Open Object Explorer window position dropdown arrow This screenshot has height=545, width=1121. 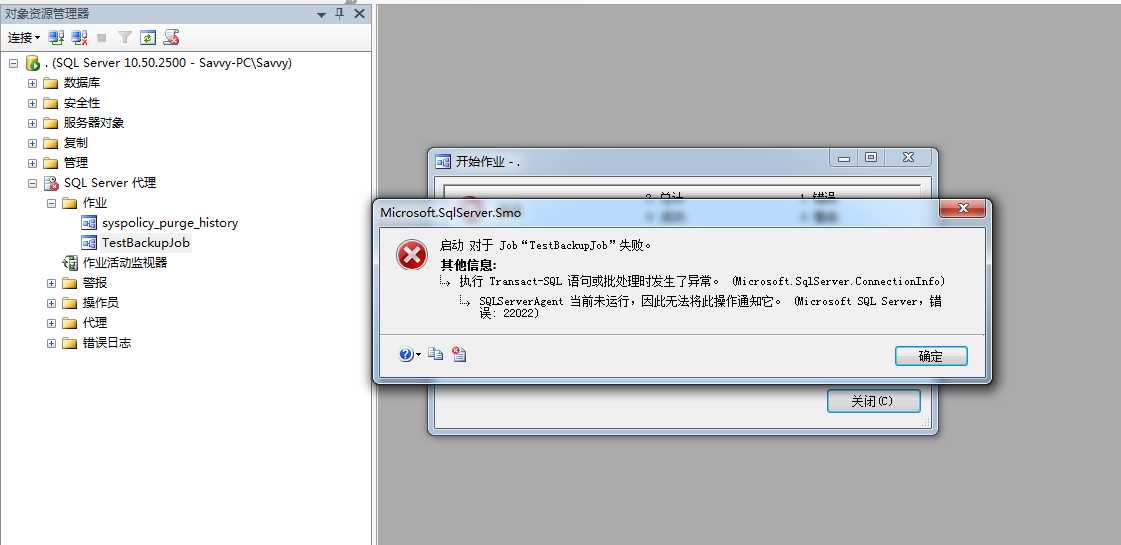pyautogui.click(x=322, y=14)
